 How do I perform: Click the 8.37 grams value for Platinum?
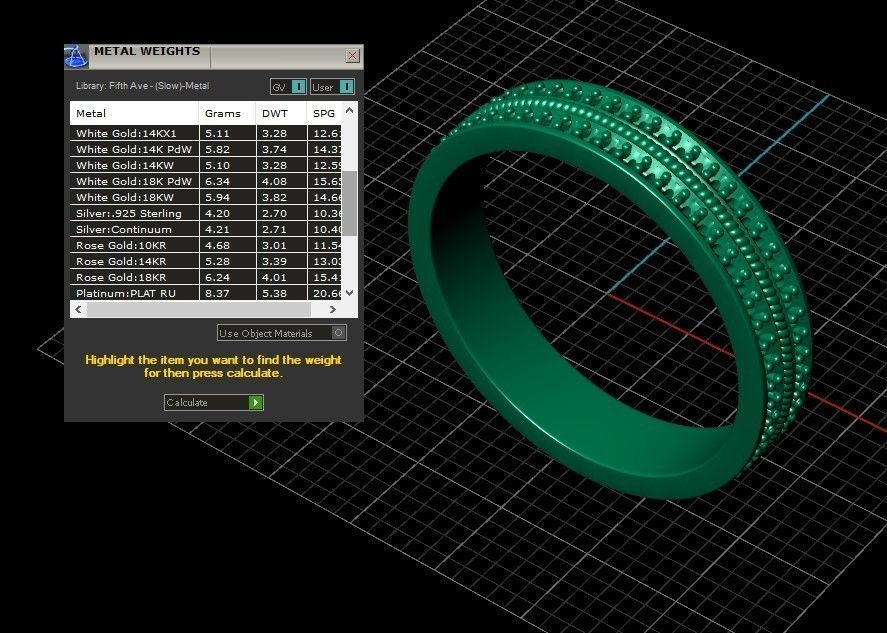pos(217,293)
